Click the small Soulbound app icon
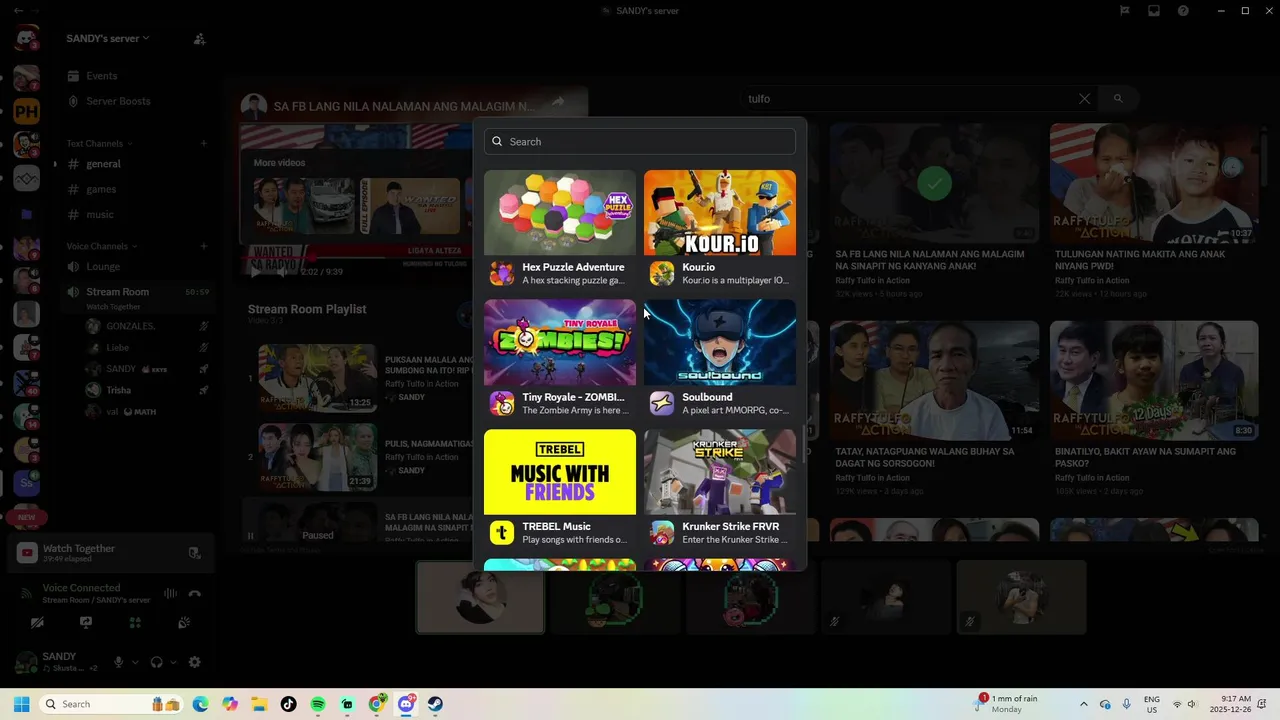The height and width of the screenshot is (720, 1280). (662, 403)
